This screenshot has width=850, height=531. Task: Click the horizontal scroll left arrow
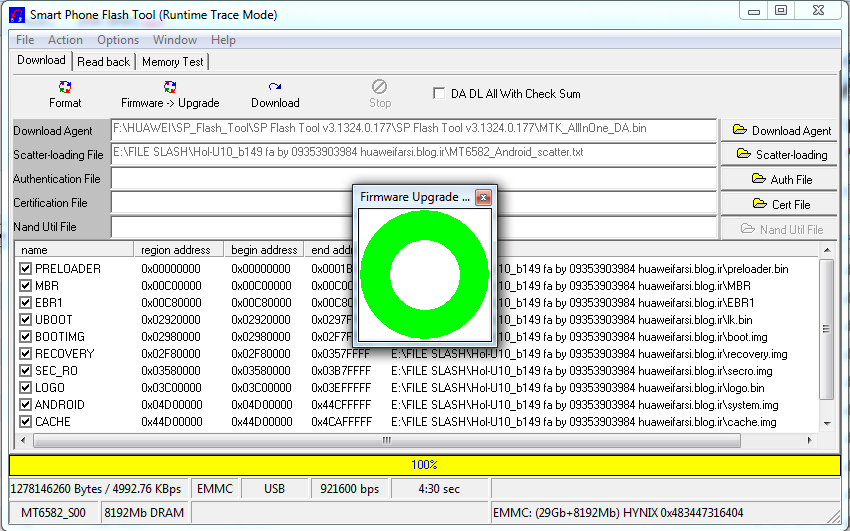click(x=23, y=441)
